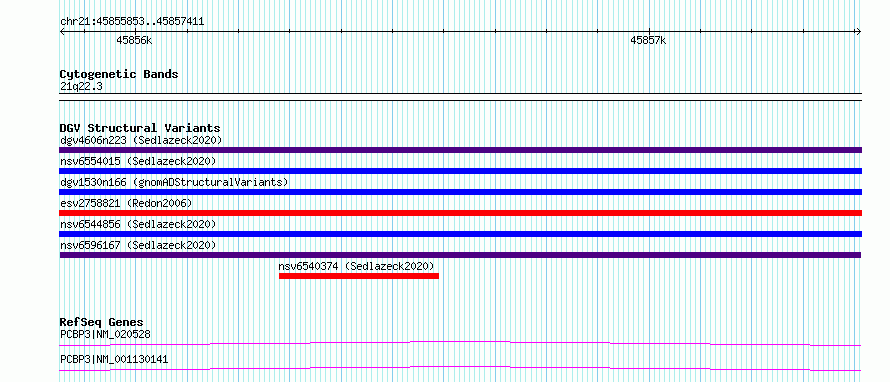Screen dimensions: 890x382
Task: Click the dgv4606n223 purple variant bar
Action: [460, 150]
